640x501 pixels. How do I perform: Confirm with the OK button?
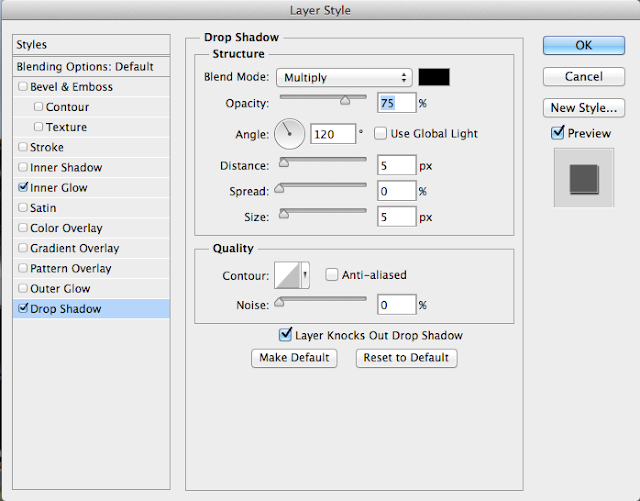[584, 45]
